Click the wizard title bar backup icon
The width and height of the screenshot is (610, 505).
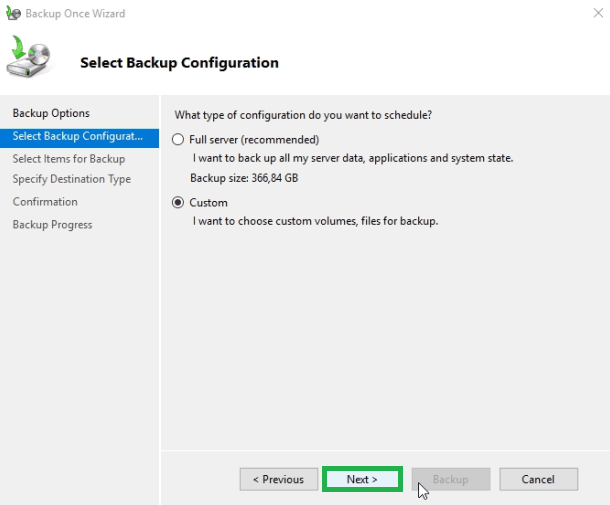[13, 13]
